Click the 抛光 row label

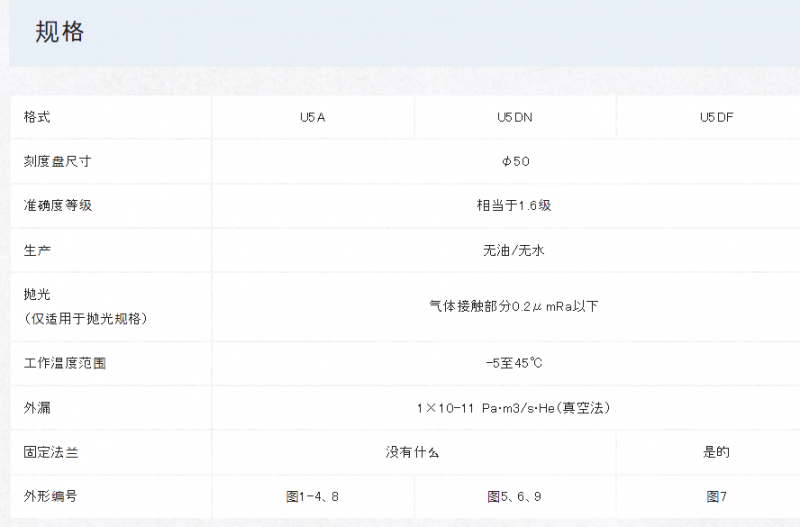tap(37, 294)
